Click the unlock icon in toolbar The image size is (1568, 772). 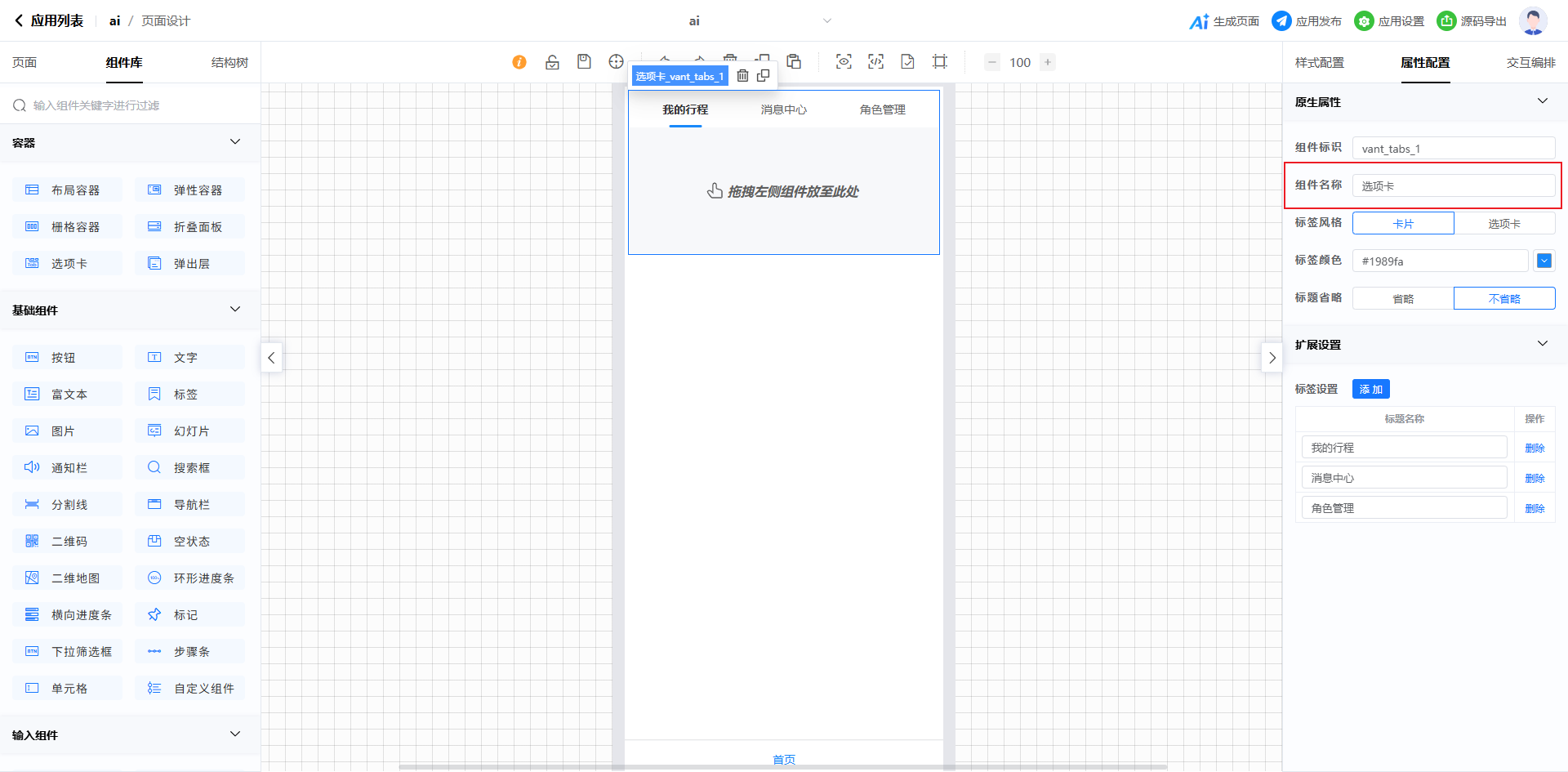click(x=552, y=62)
